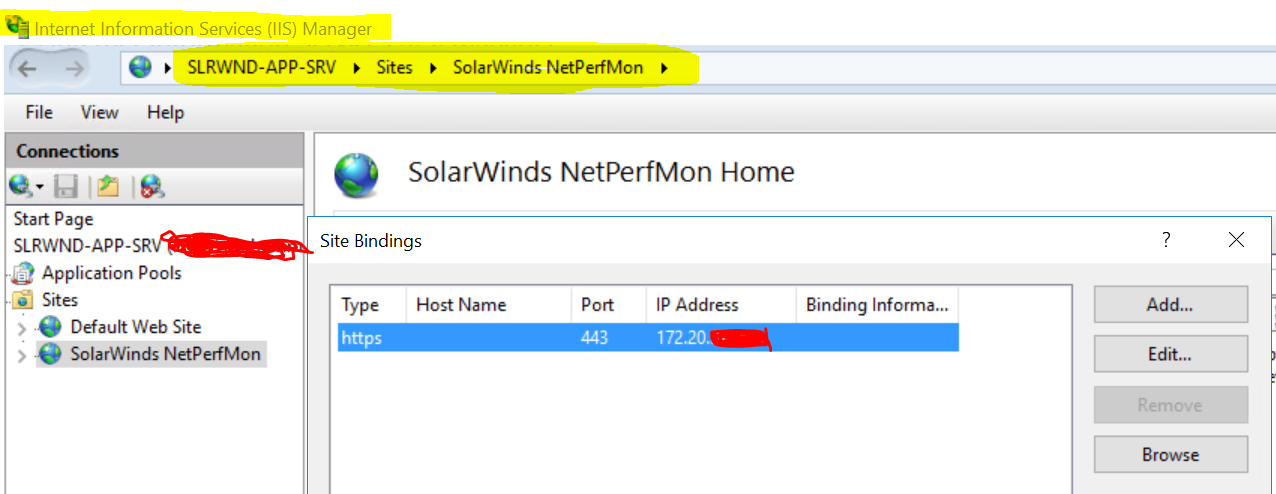Click the Sites folder icon
1276x494 pixels.
(x=23, y=300)
